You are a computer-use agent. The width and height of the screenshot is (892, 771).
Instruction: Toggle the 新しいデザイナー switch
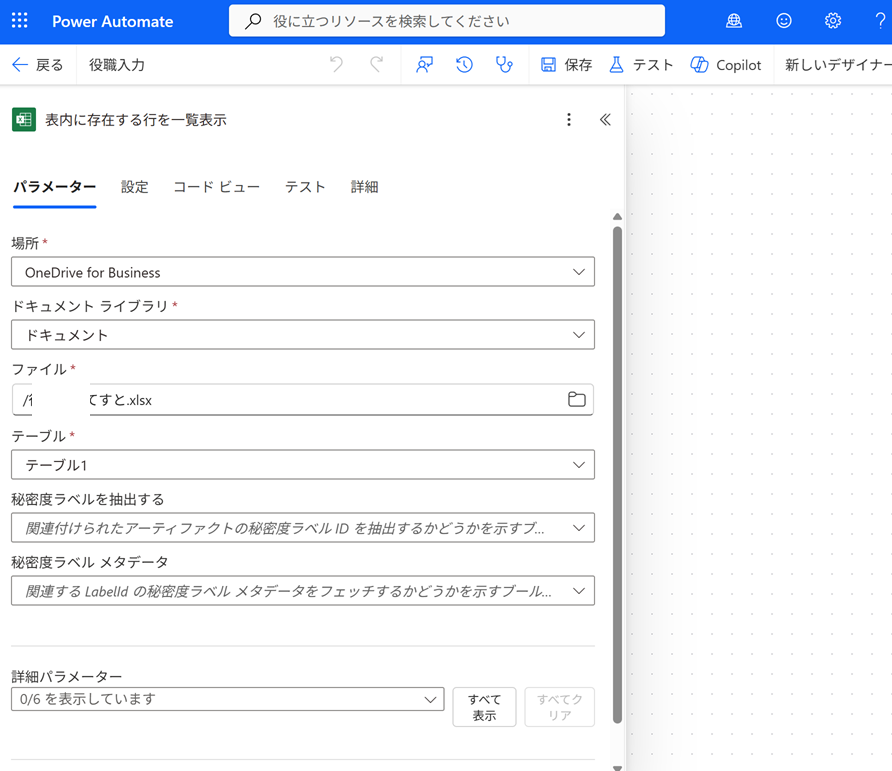pyautogui.click(x=836, y=65)
